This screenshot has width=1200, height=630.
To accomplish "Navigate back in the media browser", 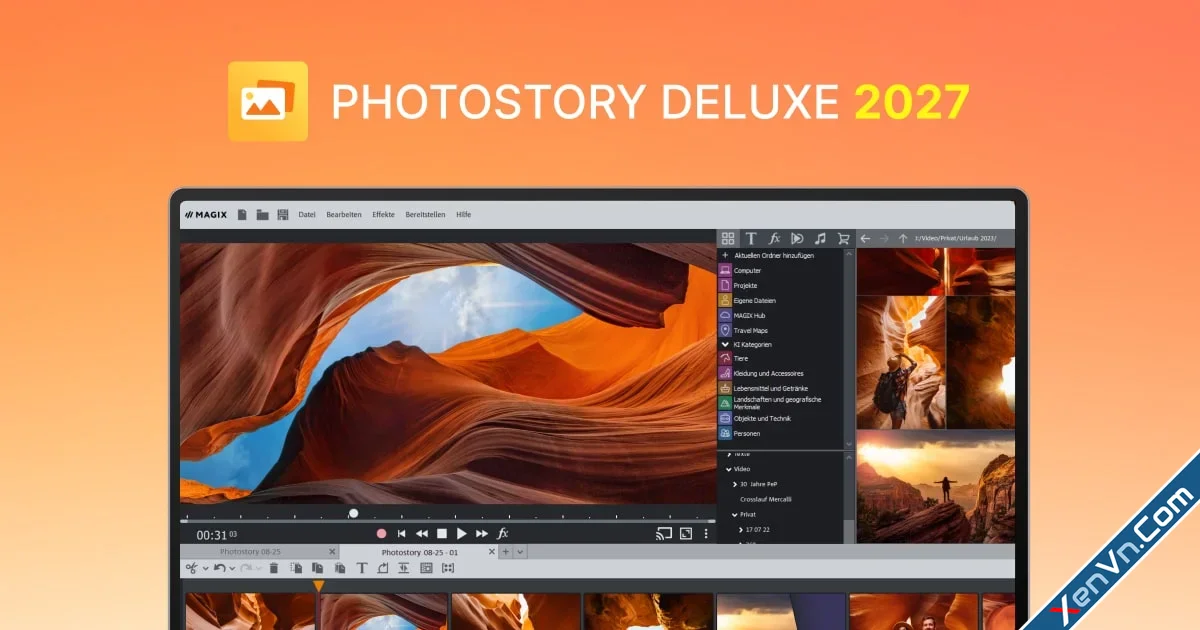I will pos(865,238).
